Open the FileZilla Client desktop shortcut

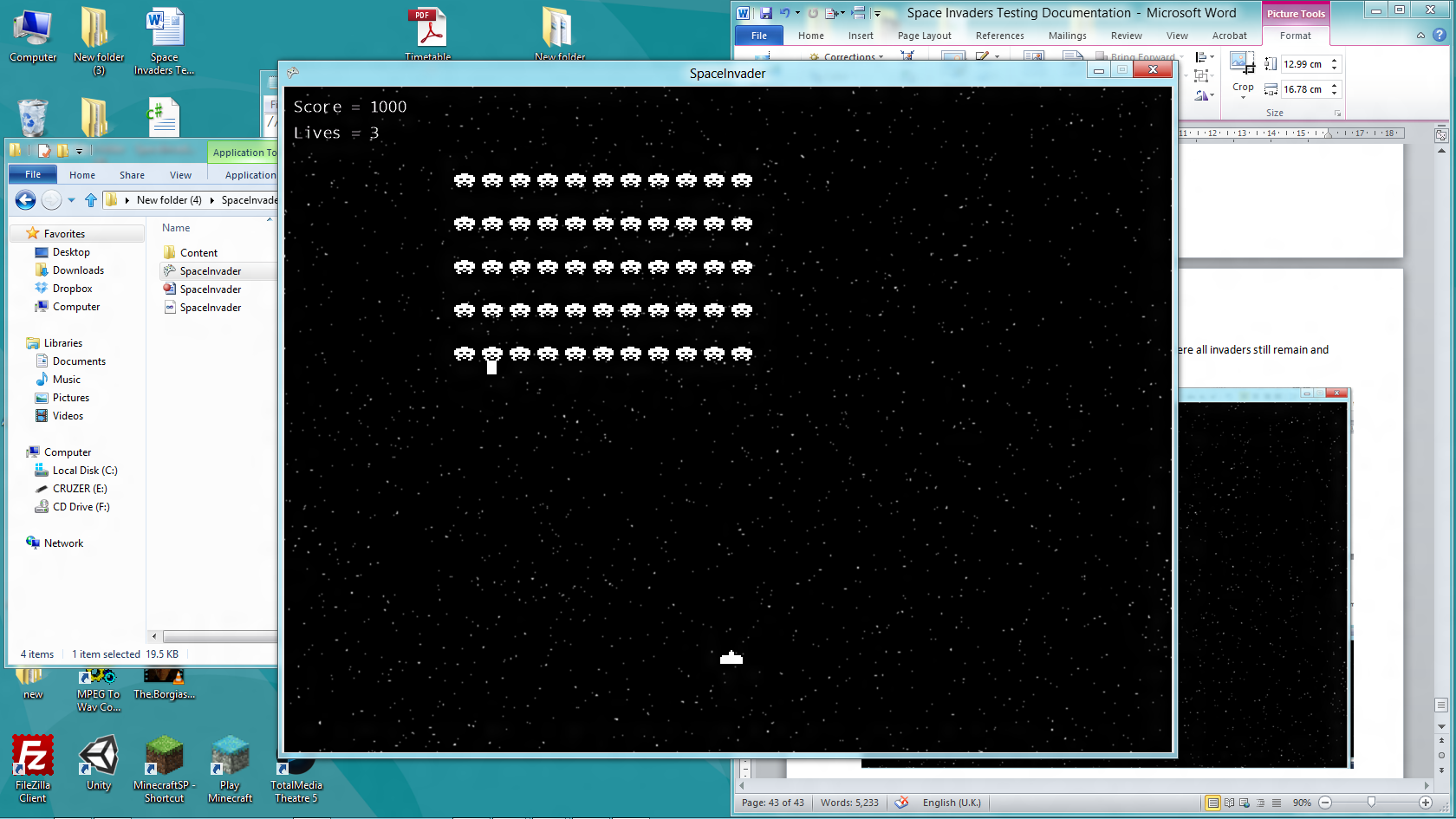33,770
